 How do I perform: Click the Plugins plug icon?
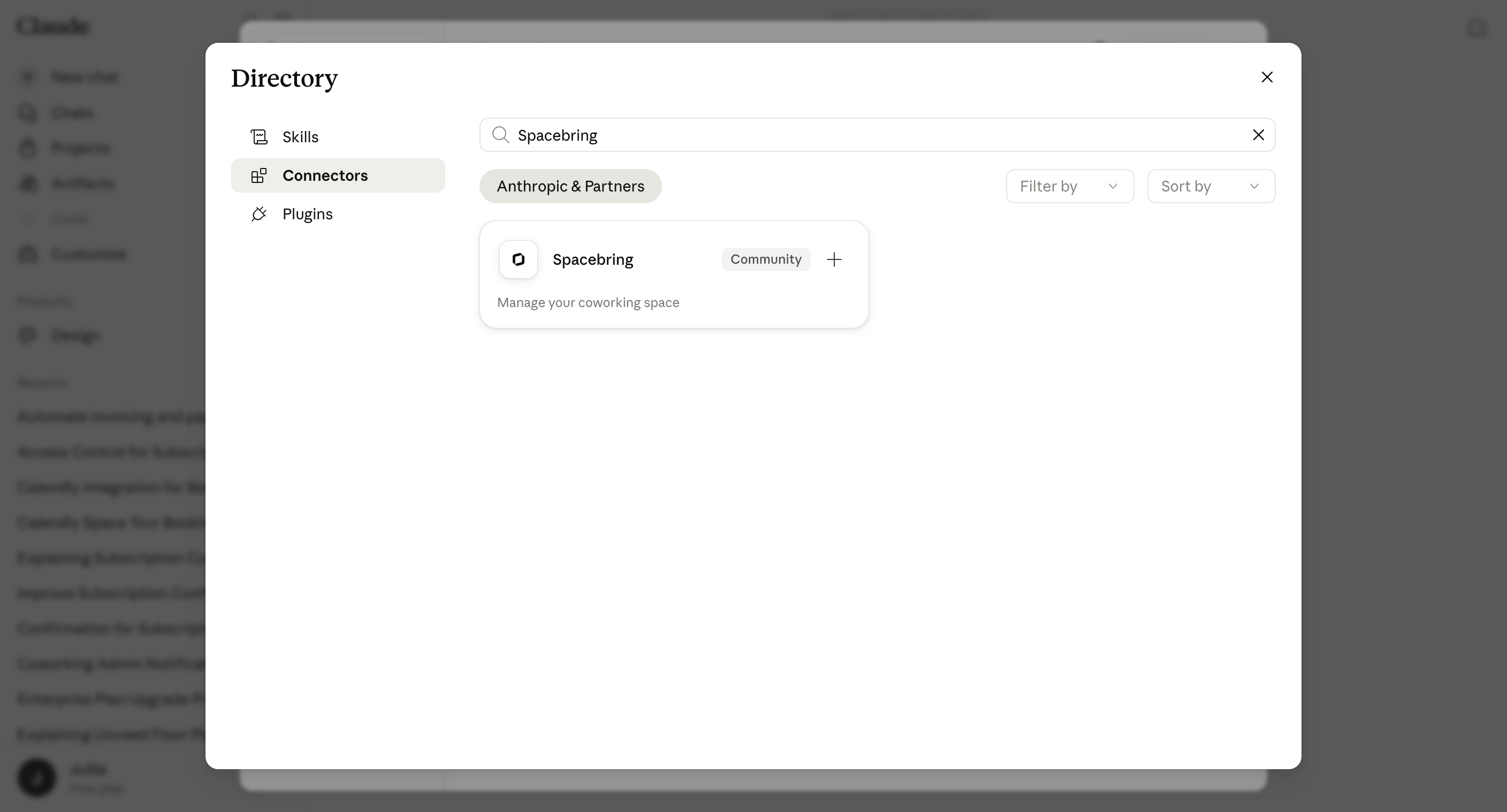(259, 214)
